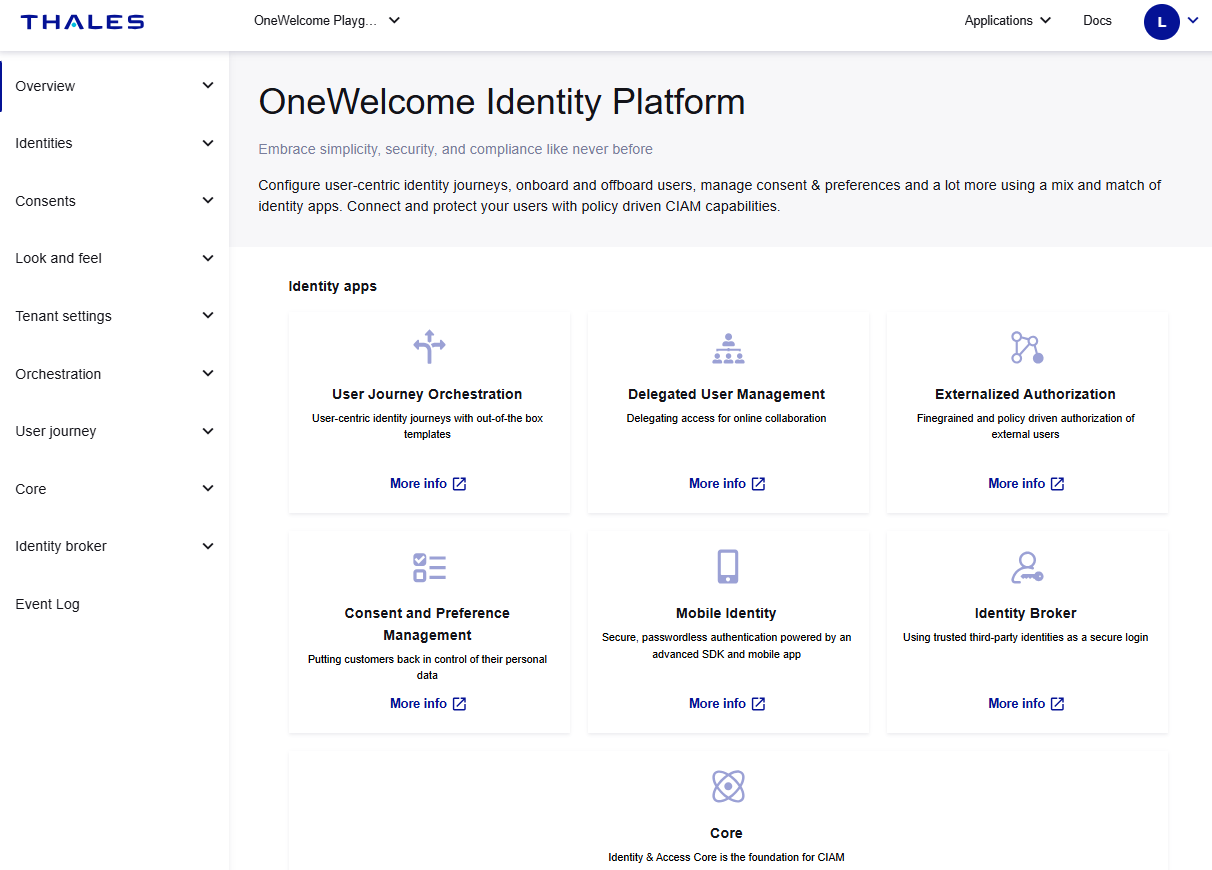Open the OneWelcome Playground tenant dropdown
Viewport: 1212px width, 870px height.
(x=327, y=20)
